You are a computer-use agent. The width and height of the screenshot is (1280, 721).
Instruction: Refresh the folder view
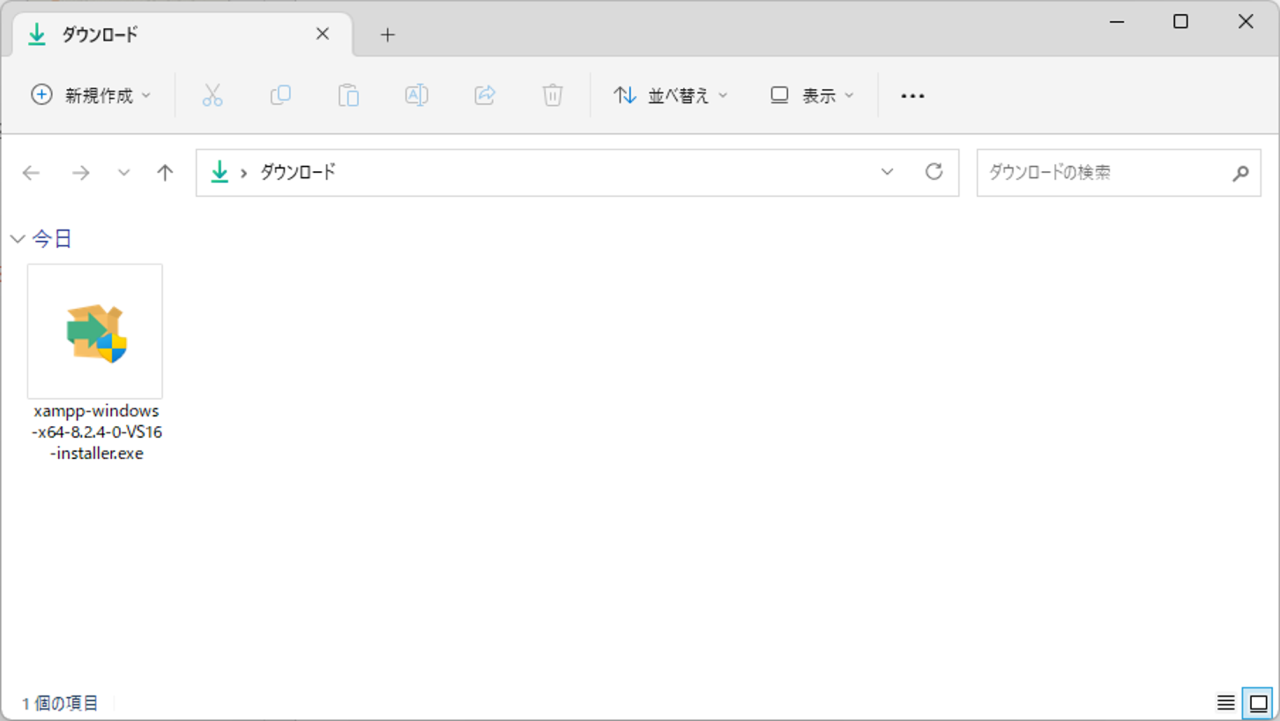tap(934, 172)
